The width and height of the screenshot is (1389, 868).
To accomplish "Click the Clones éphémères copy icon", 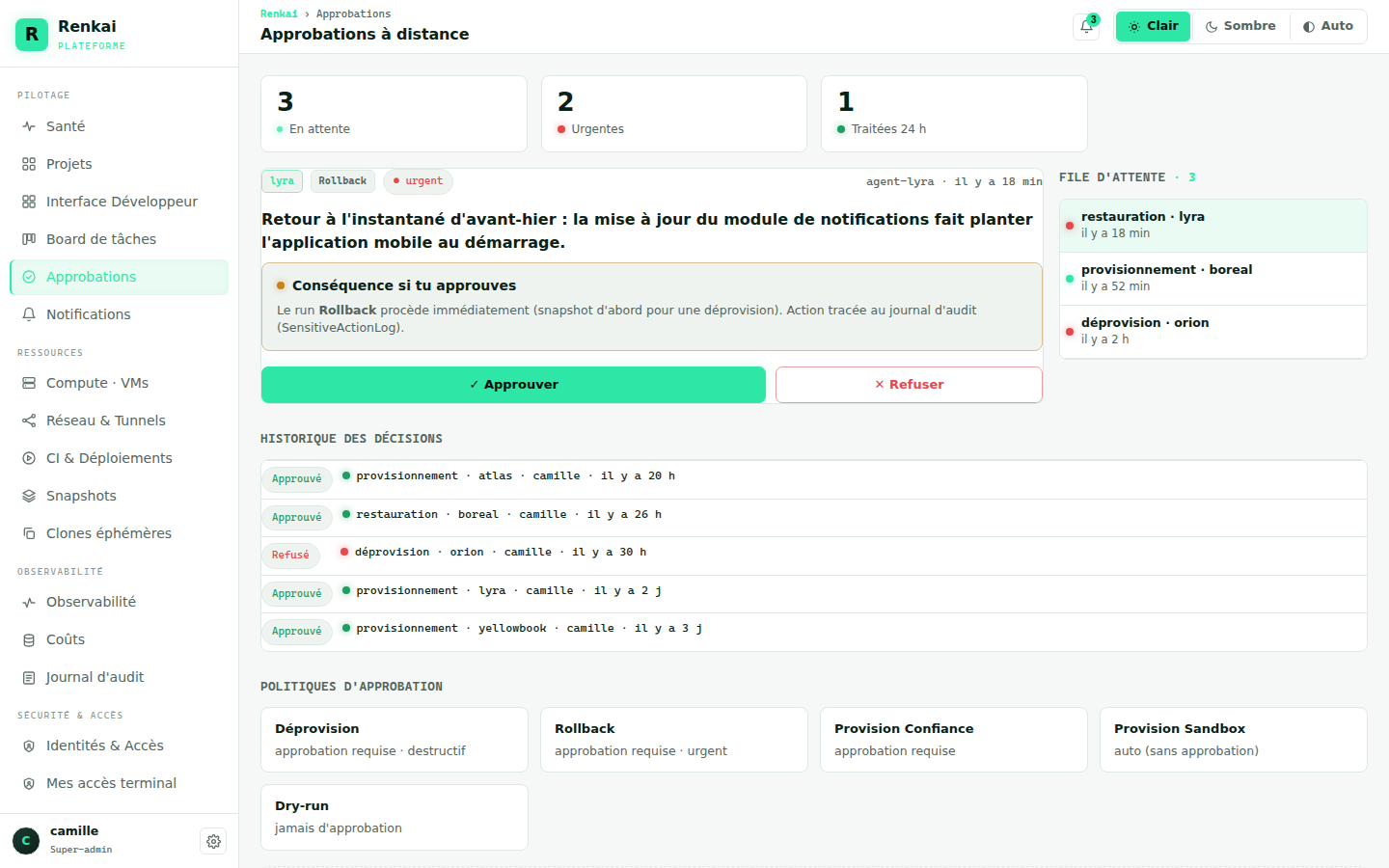I will click(x=29, y=533).
